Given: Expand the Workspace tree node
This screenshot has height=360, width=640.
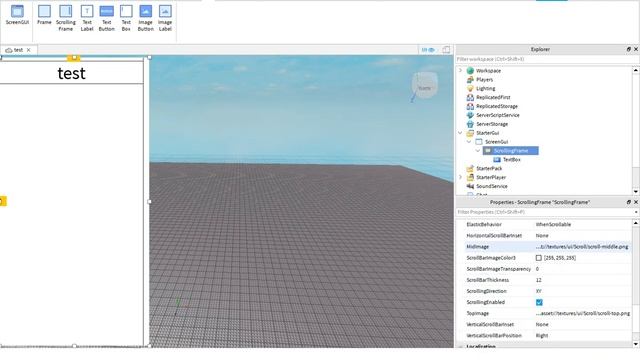Looking at the screenshot, I should [x=460, y=71].
